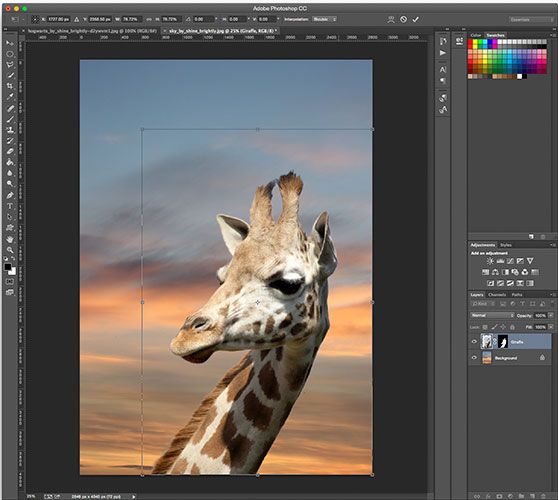Click the X position input field
Screen dimensions: 558x500
(x=59, y=19)
